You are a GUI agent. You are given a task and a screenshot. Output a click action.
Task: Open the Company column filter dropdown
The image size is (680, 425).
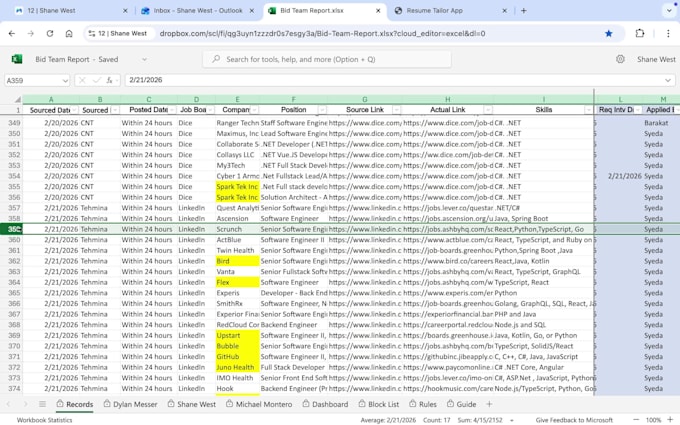click(x=255, y=110)
